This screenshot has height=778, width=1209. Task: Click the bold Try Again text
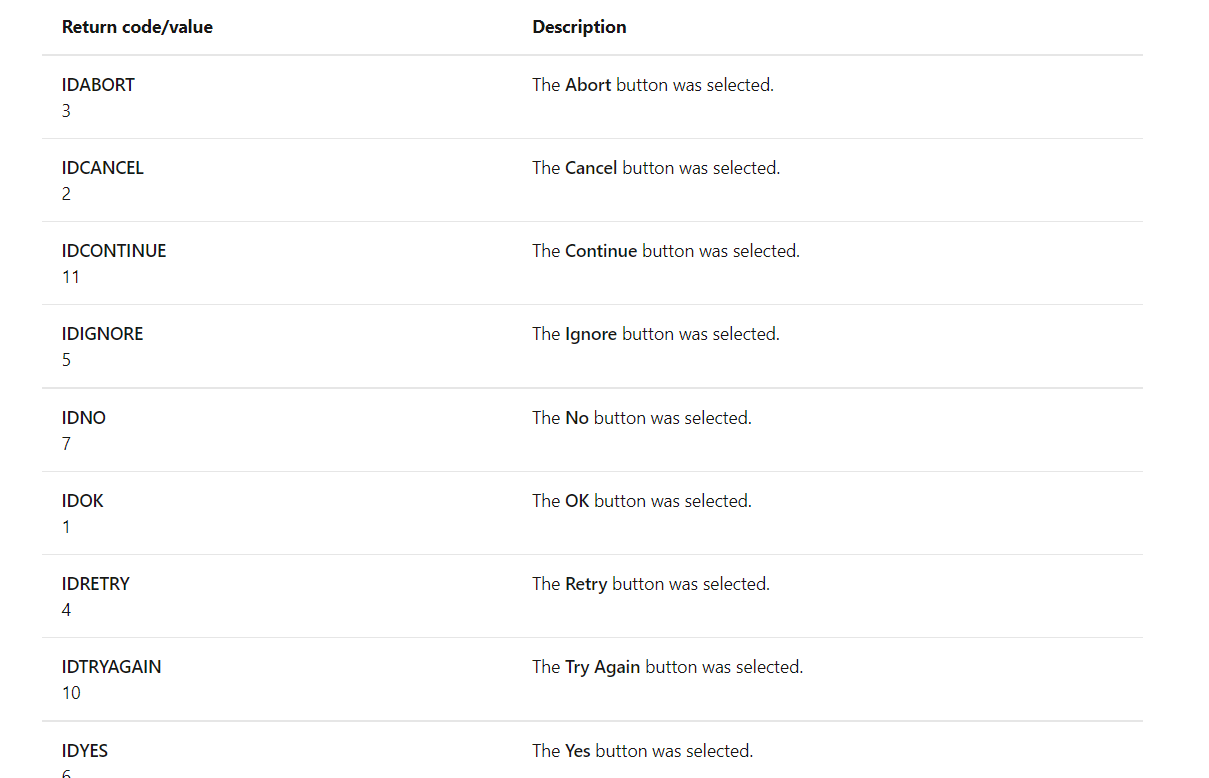pos(602,667)
